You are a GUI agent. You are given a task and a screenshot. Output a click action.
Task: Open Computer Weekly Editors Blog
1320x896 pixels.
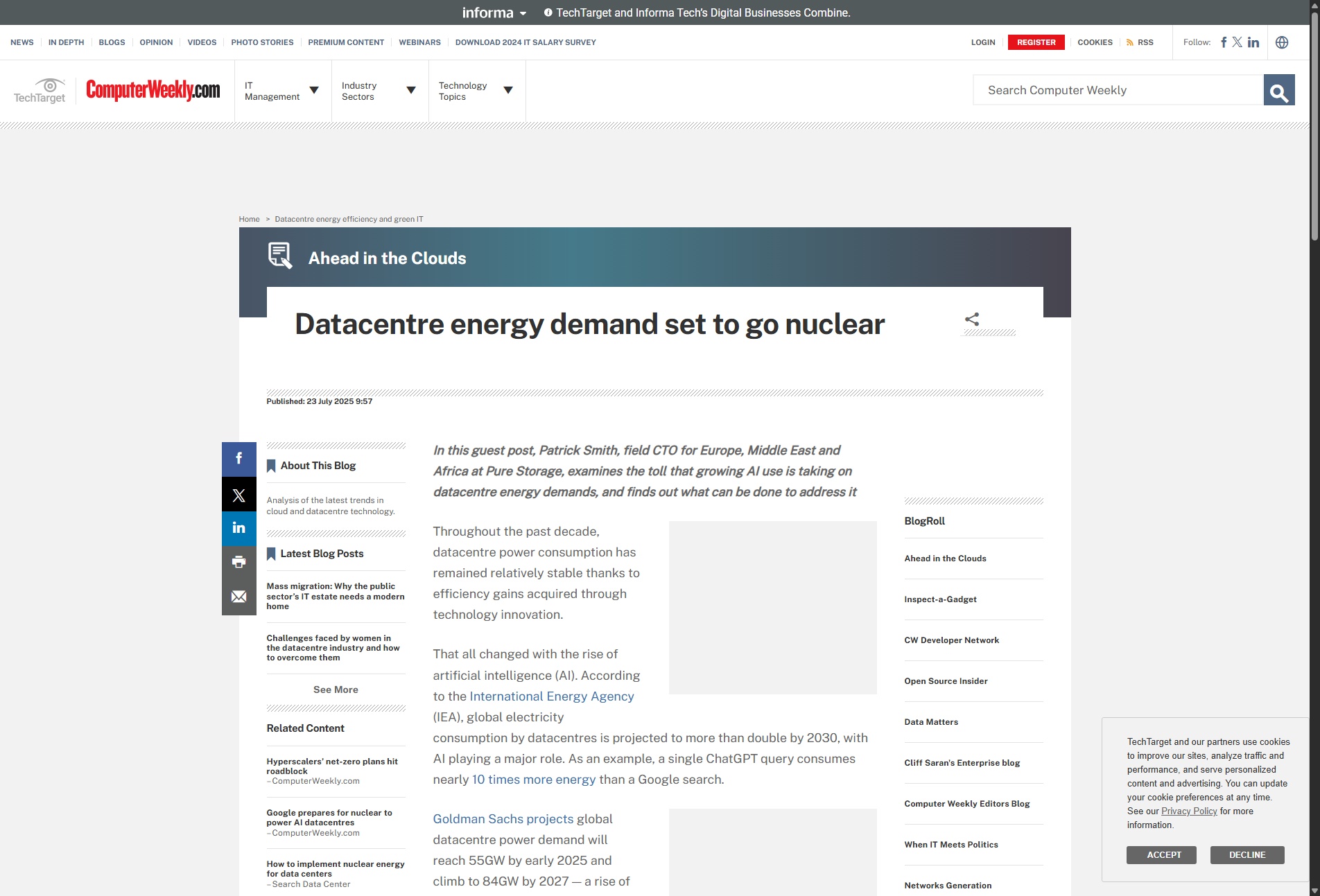pos(966,804)
